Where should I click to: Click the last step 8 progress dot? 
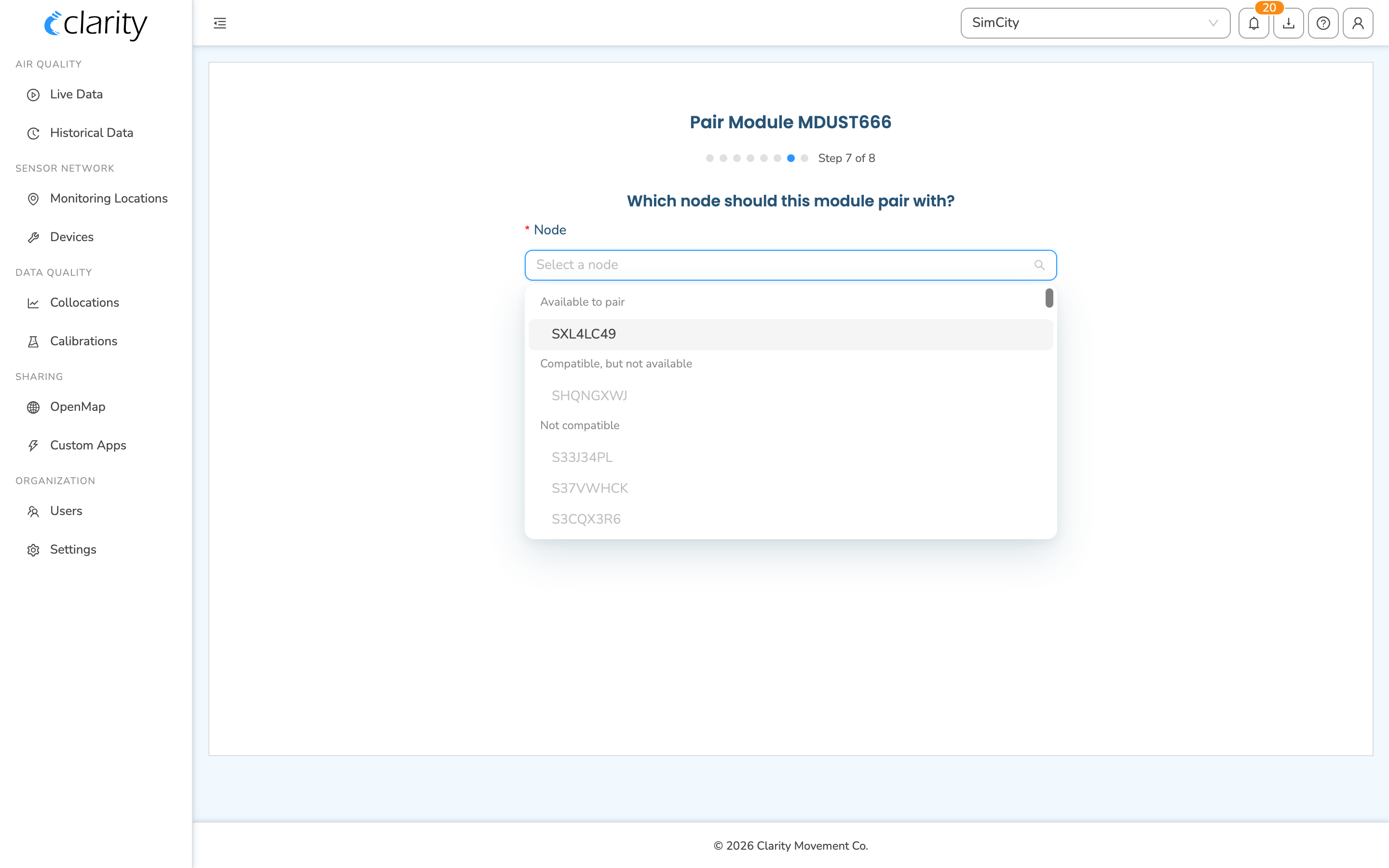click(804, 159)
